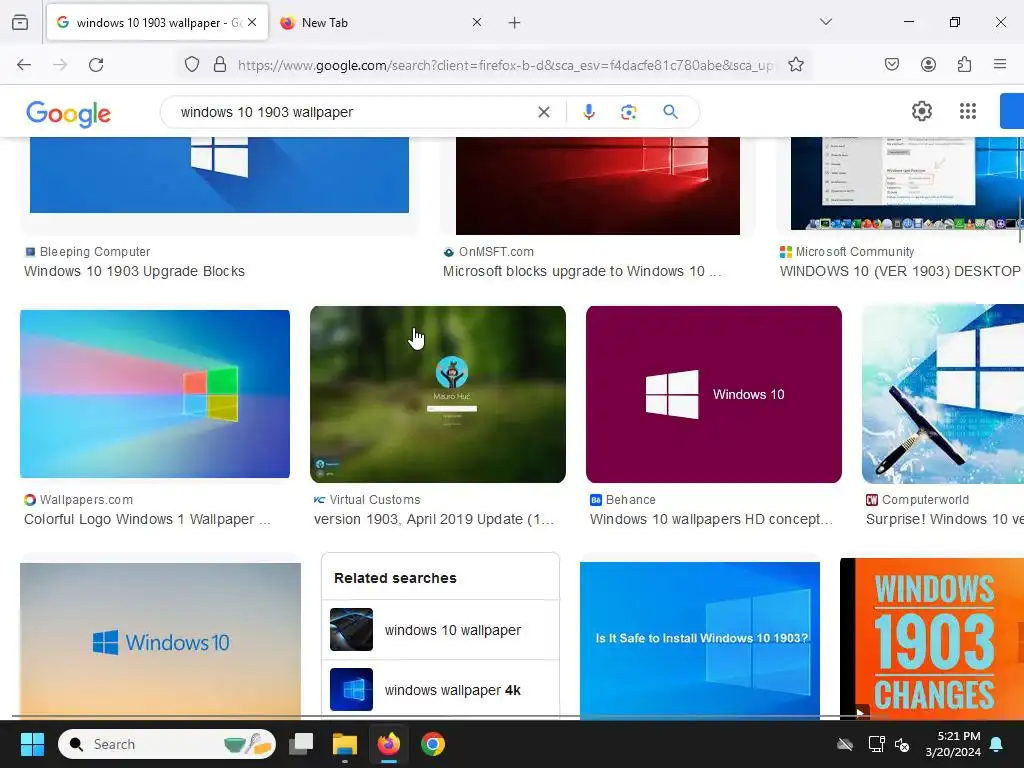View site security lock information
This screenshot has width=1024, height=768.
point(220,65)
